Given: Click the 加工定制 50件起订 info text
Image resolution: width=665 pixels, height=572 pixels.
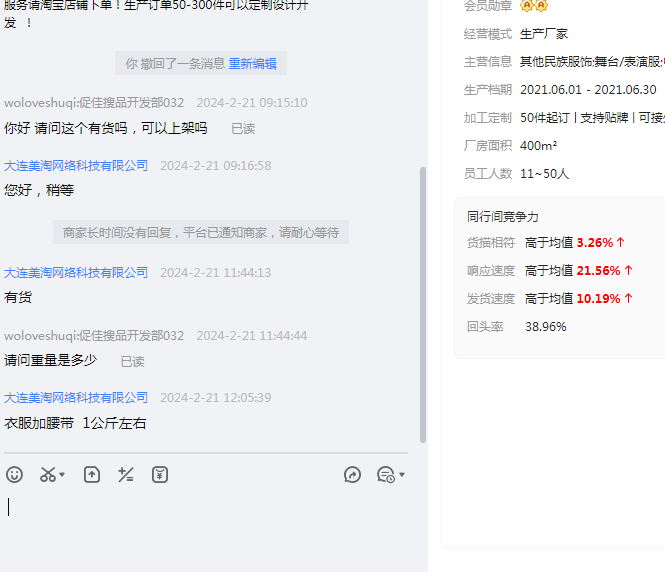Looking at the screenshot, I should 592,117.
